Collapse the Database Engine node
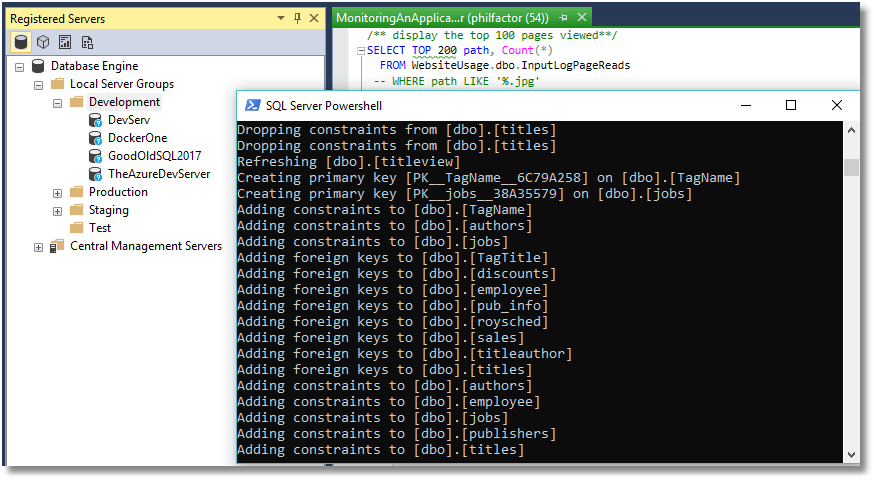This screenshot has height=480, width=874. tap(20, 67)
